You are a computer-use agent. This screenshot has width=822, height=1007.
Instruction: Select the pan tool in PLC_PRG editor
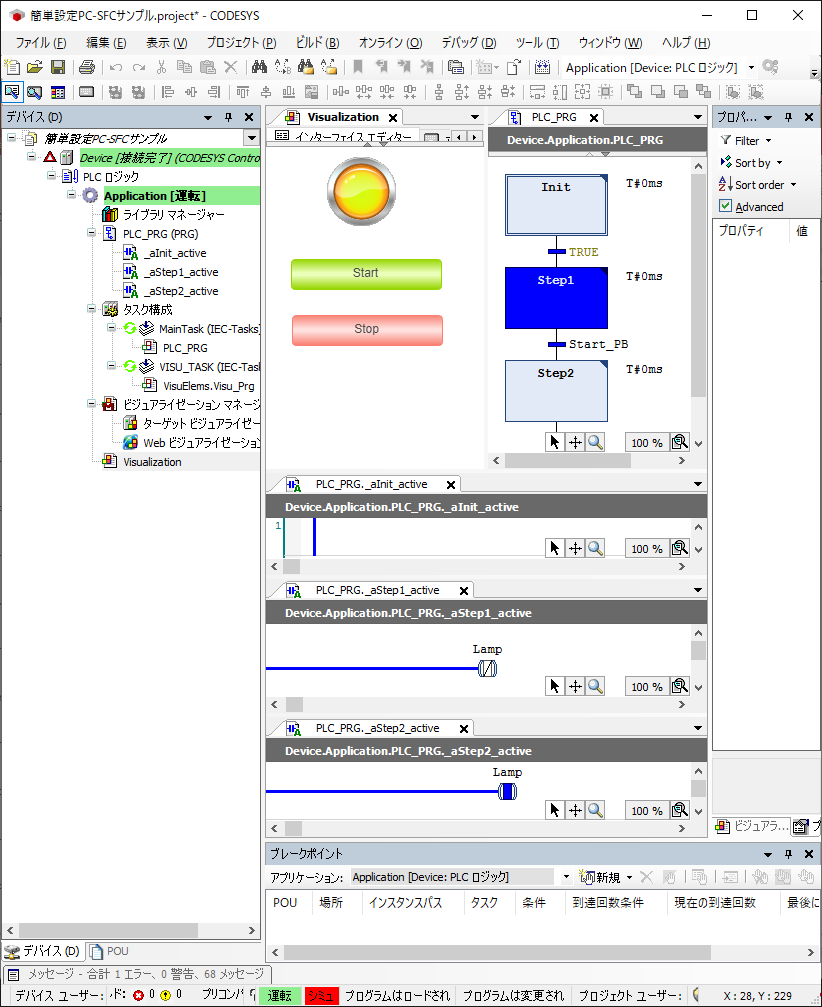point(575,442)
